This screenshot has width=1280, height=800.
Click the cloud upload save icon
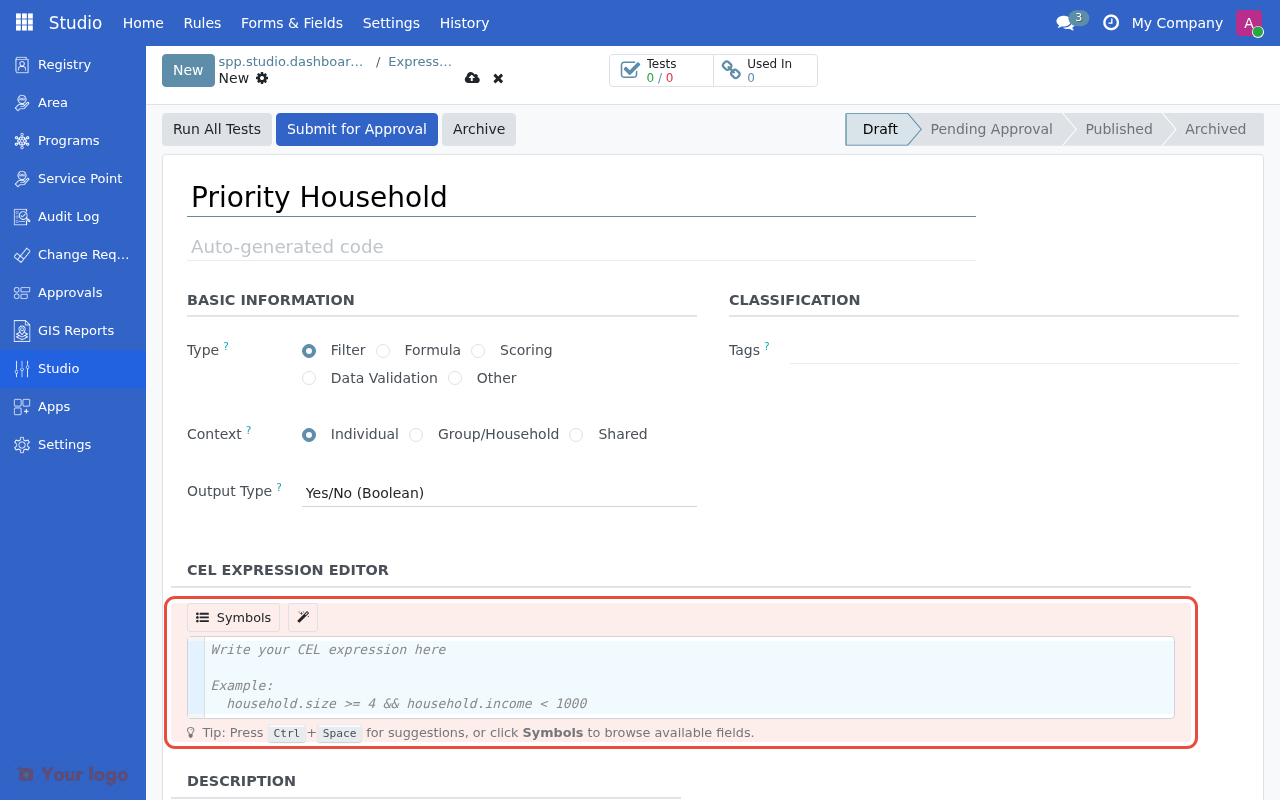point(472,78)
